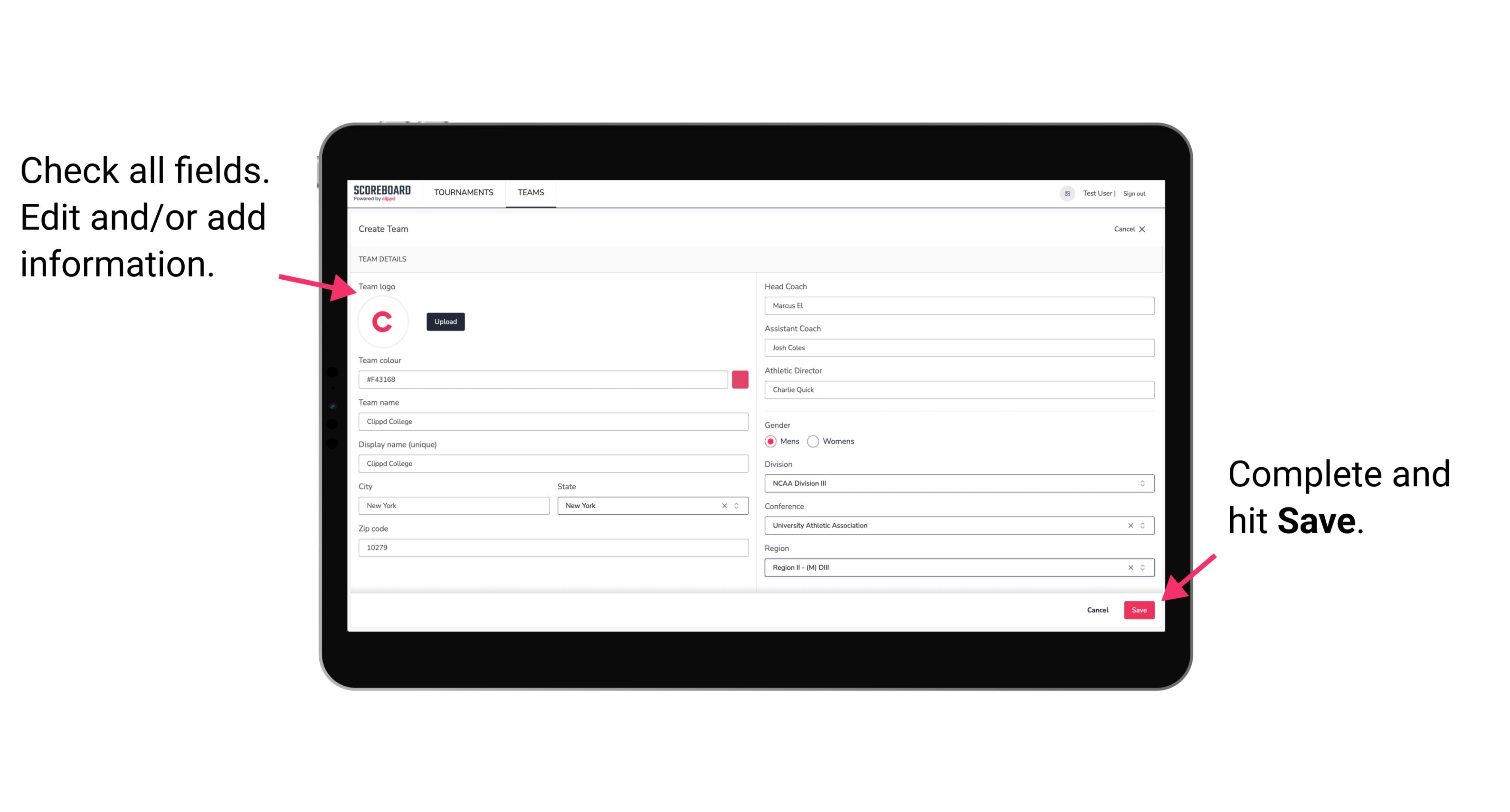Expand the Conference University Athletic Association dropdown
The width and height of the screenshot is (1510, 812).
coord(1143,525)
